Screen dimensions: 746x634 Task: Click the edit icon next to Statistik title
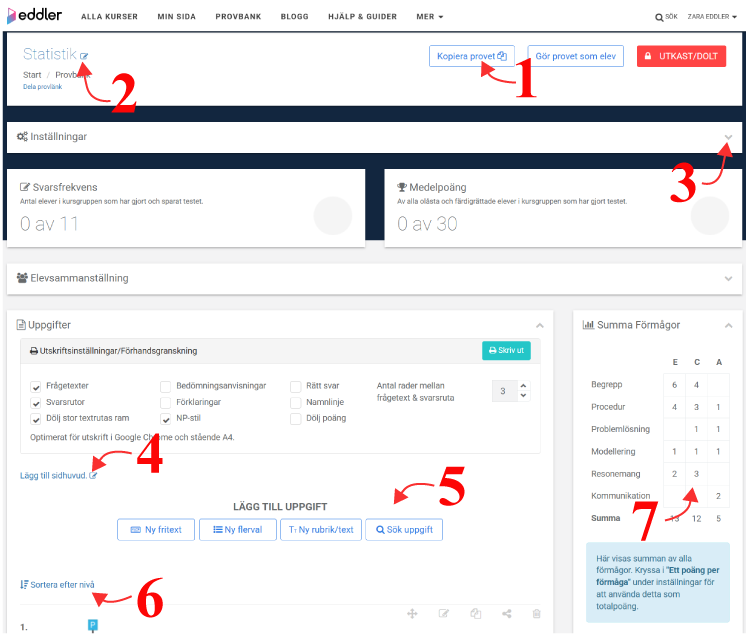point(83,56)
